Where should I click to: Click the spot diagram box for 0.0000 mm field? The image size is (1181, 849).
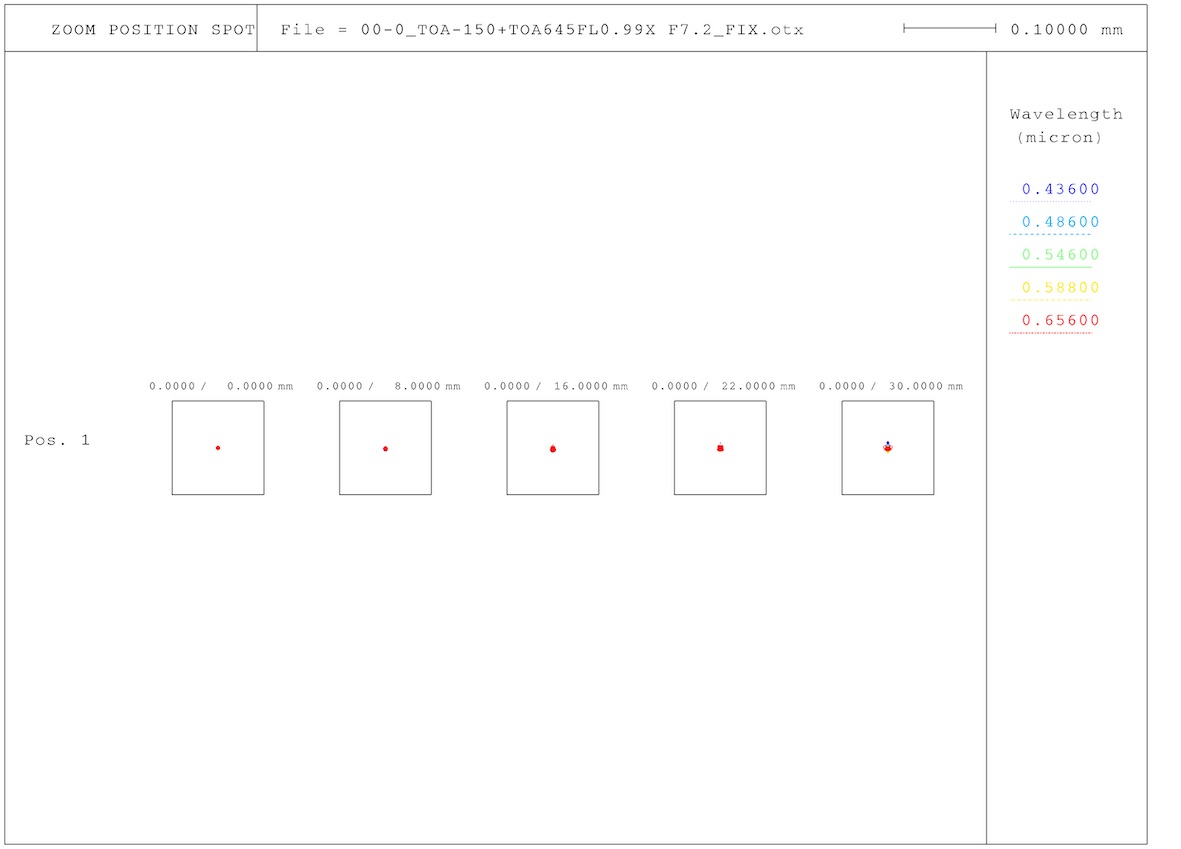(218, 447)
